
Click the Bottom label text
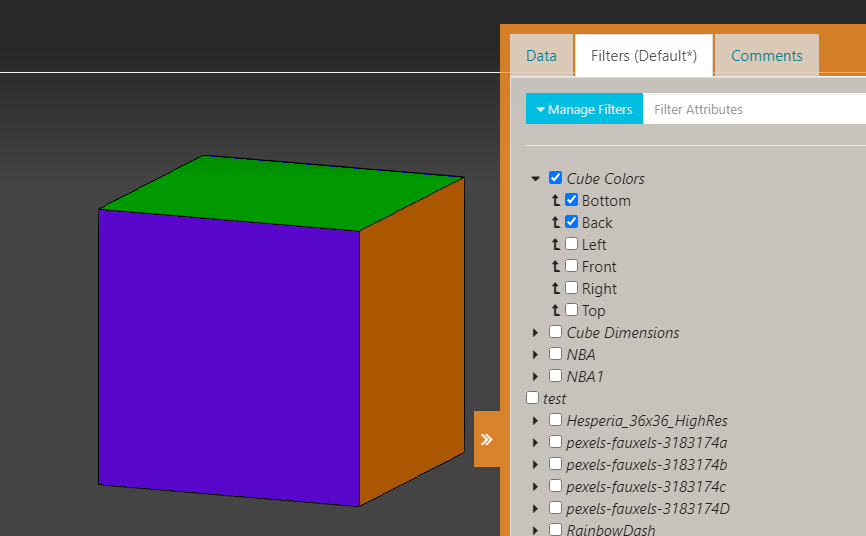pyautogui.click(x=606, y=201)
